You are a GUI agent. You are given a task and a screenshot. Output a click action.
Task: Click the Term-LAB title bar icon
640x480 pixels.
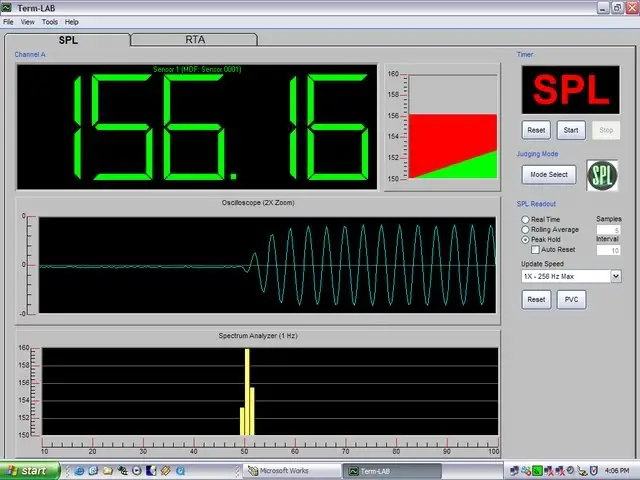(7, 7)
